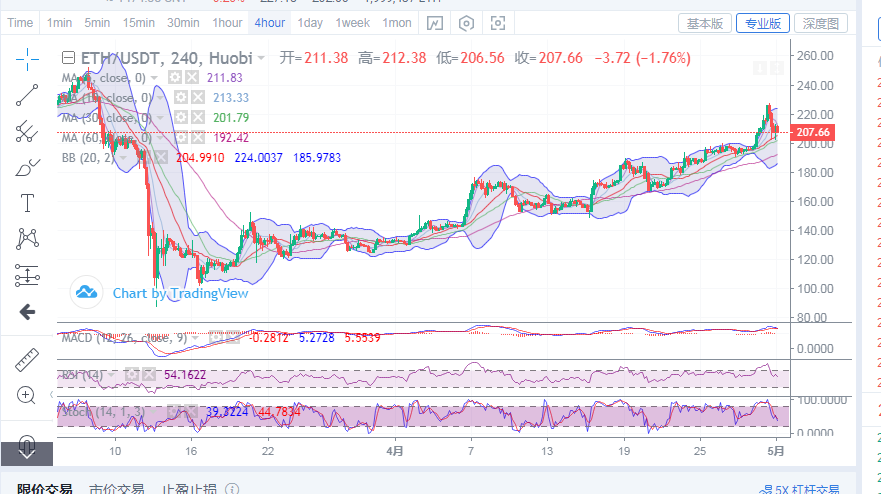Remove the MA 60 indicator
This screenshot has width=881, height=494.
tap(198, 138)
